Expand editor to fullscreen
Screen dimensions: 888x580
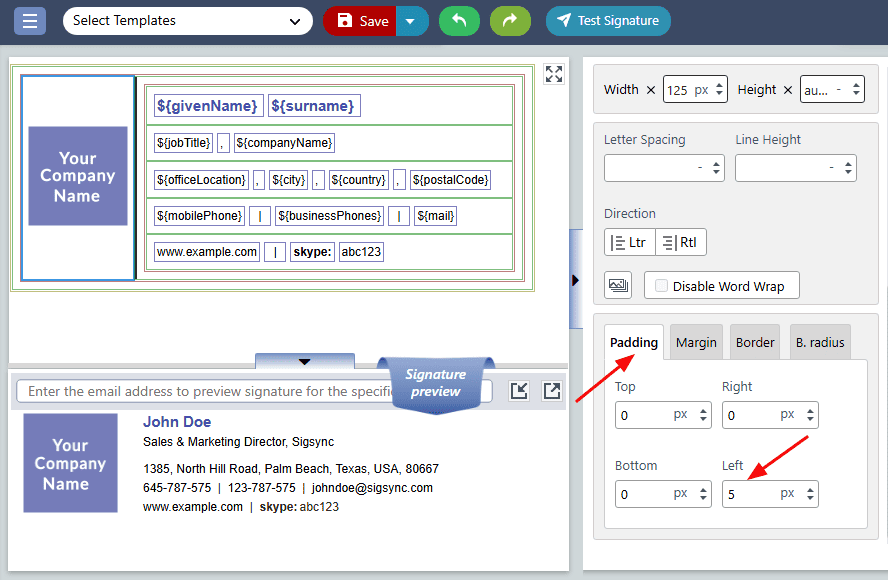[554, 74]
